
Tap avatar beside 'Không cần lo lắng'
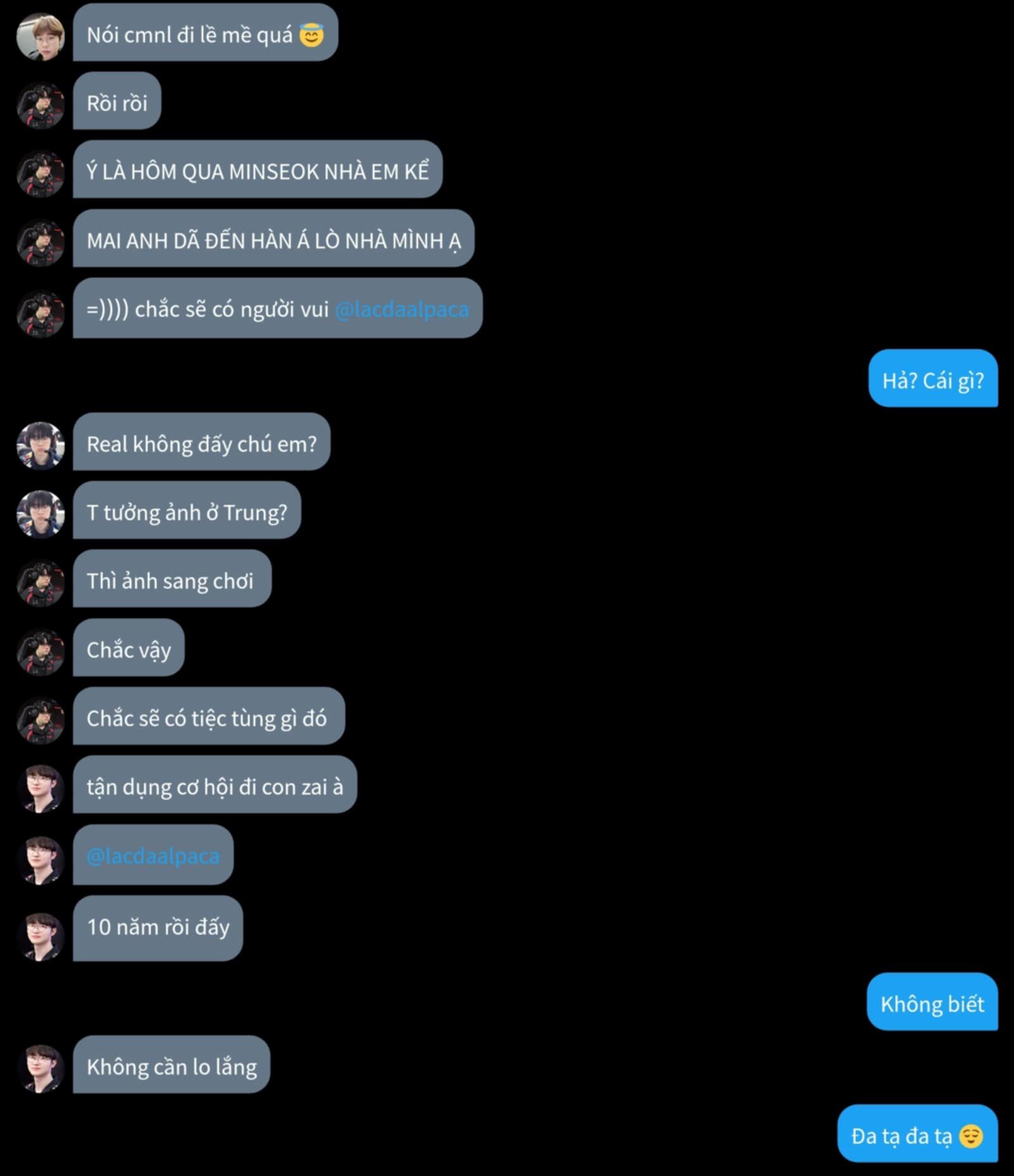(41, 1069)
